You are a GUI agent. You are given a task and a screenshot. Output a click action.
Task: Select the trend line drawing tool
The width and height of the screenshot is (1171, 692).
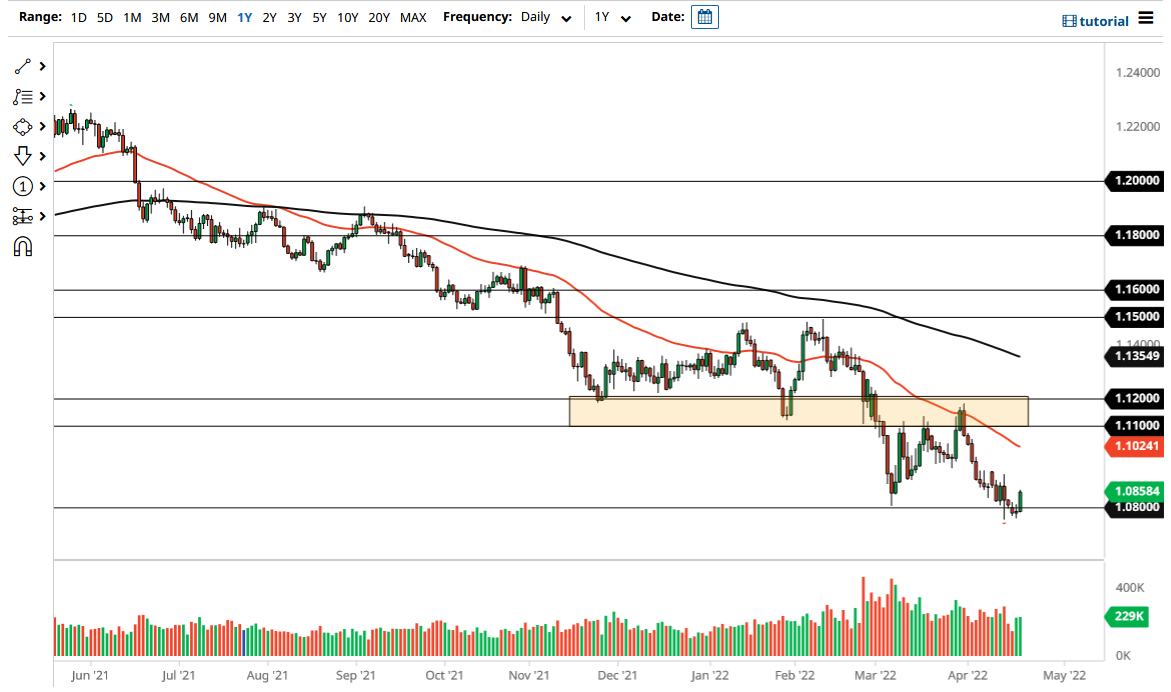pos(22,66)
